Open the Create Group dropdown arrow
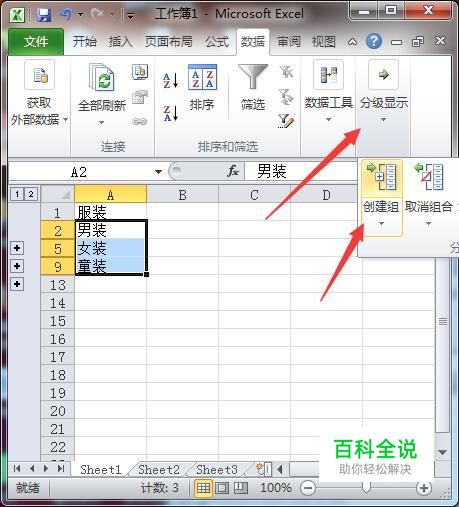Viewport: 459px width, 507px height. tap(382, 224)
